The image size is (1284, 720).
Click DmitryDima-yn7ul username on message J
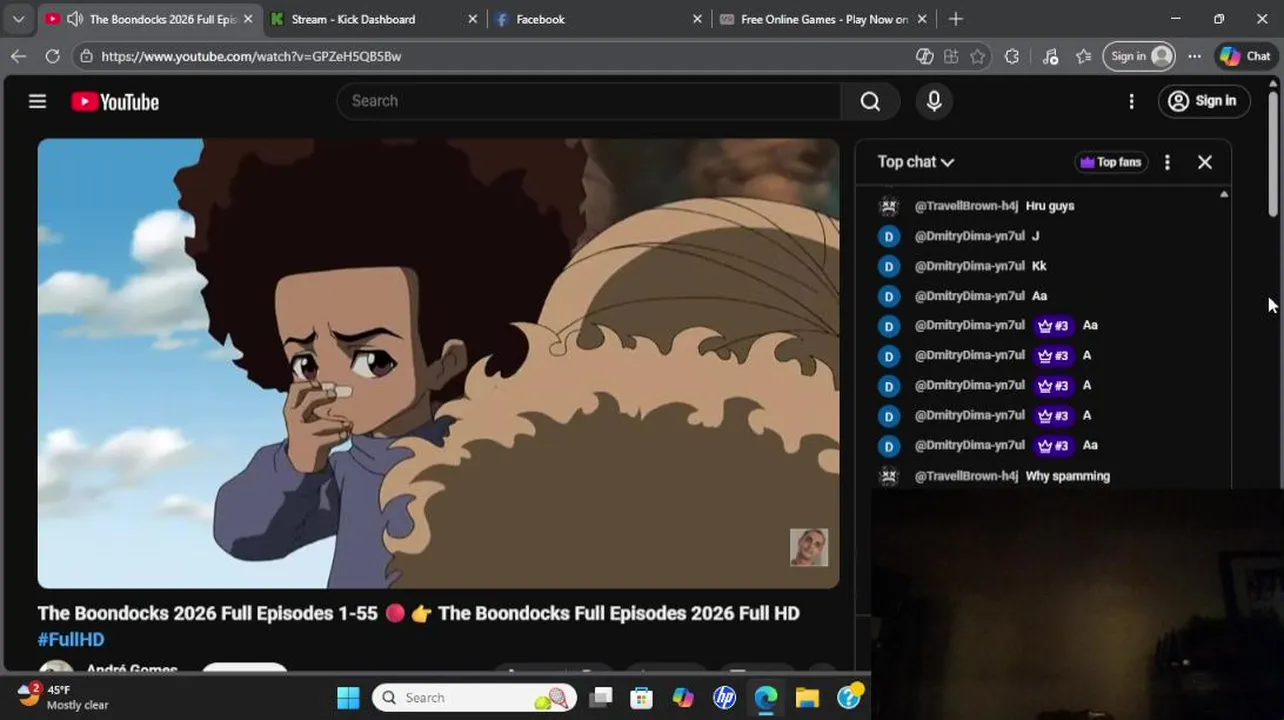tap(970, 236)
